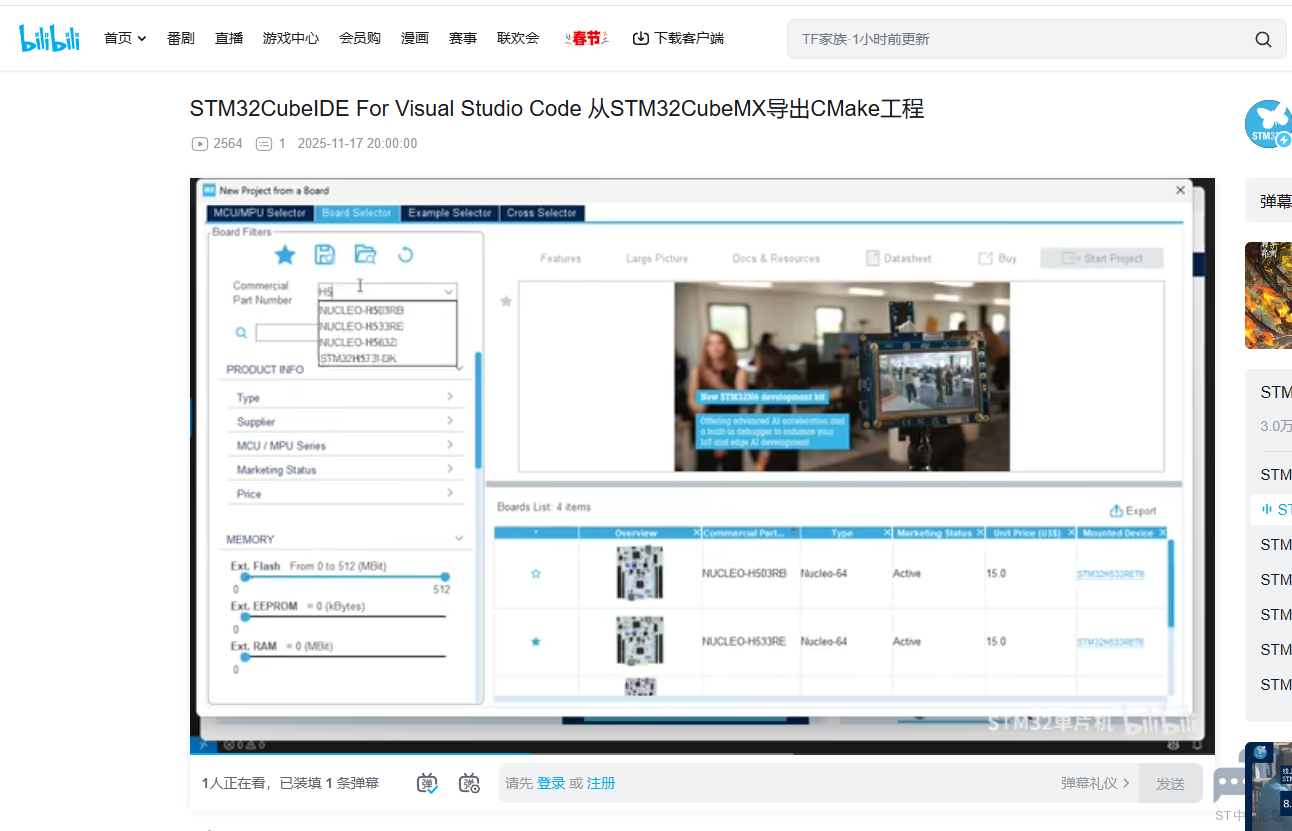Image resolution: width=1292 pixels, height=831 pixels.
Task: Click the Ext. EEPROM slider handle
Action: (x=244, y=617)
